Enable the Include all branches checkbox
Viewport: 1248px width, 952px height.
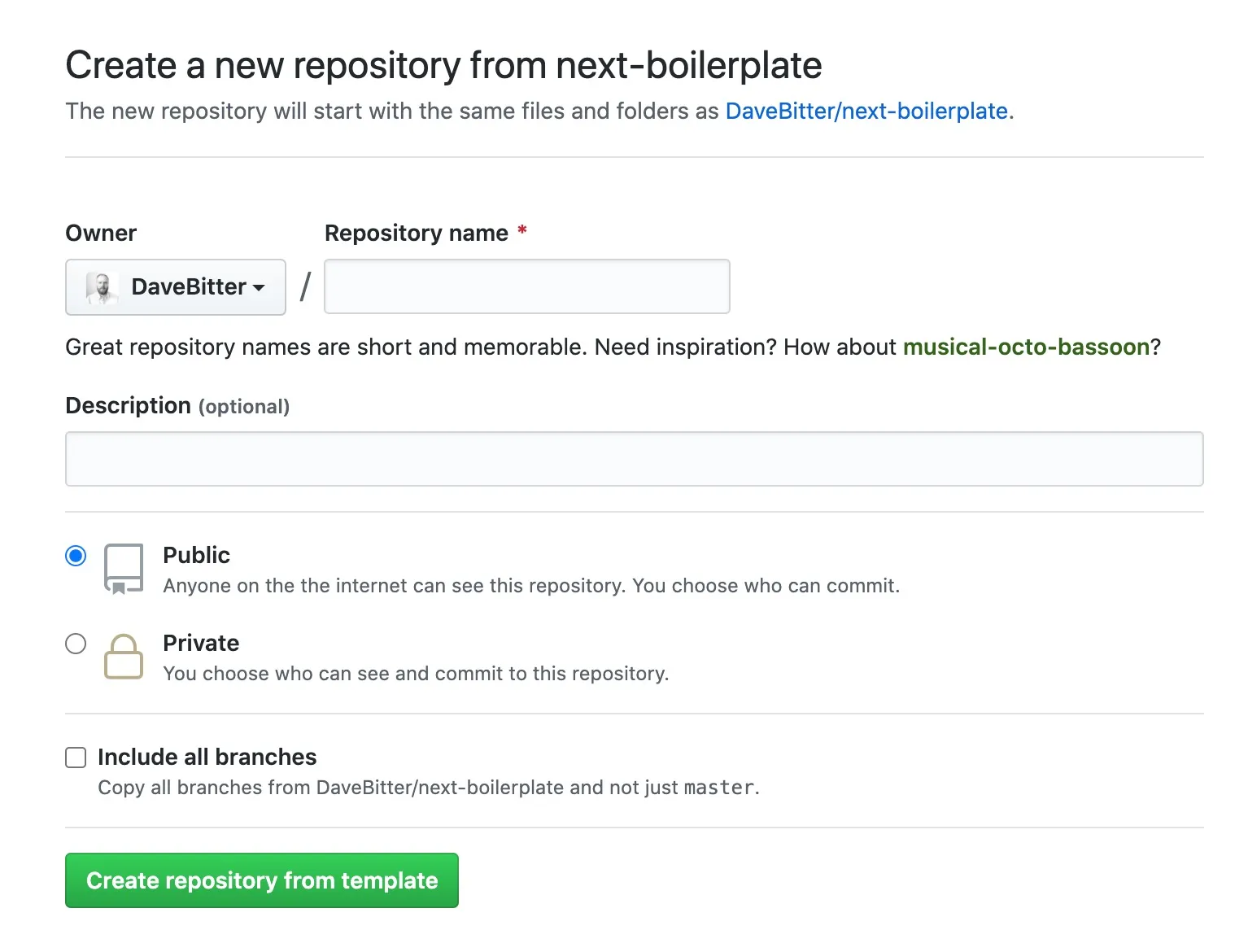pos(75,757)
